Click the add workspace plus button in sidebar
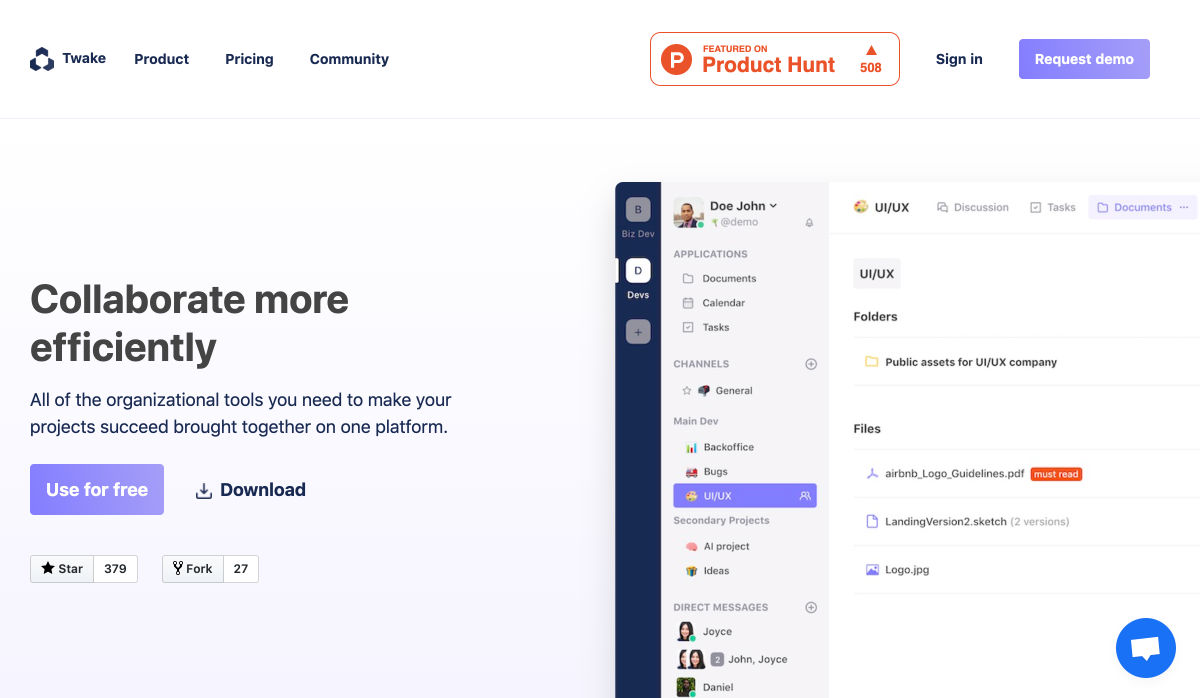 tap(638, 332)
